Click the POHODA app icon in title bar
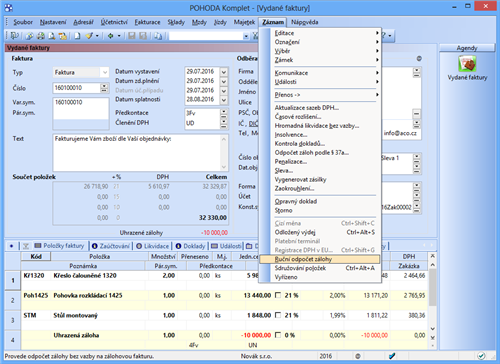This screenshot has height=364, width=500. point(9,7)
